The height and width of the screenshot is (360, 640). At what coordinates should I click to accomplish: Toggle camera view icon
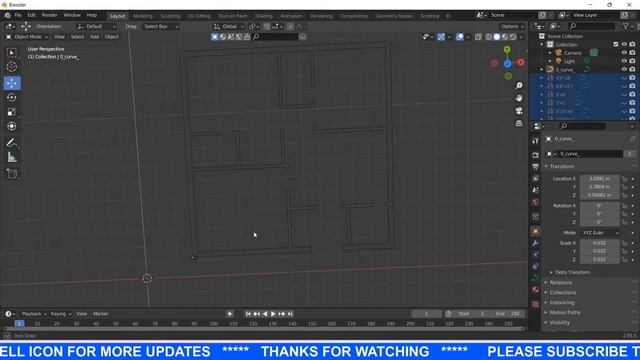[x=519, y=111]
